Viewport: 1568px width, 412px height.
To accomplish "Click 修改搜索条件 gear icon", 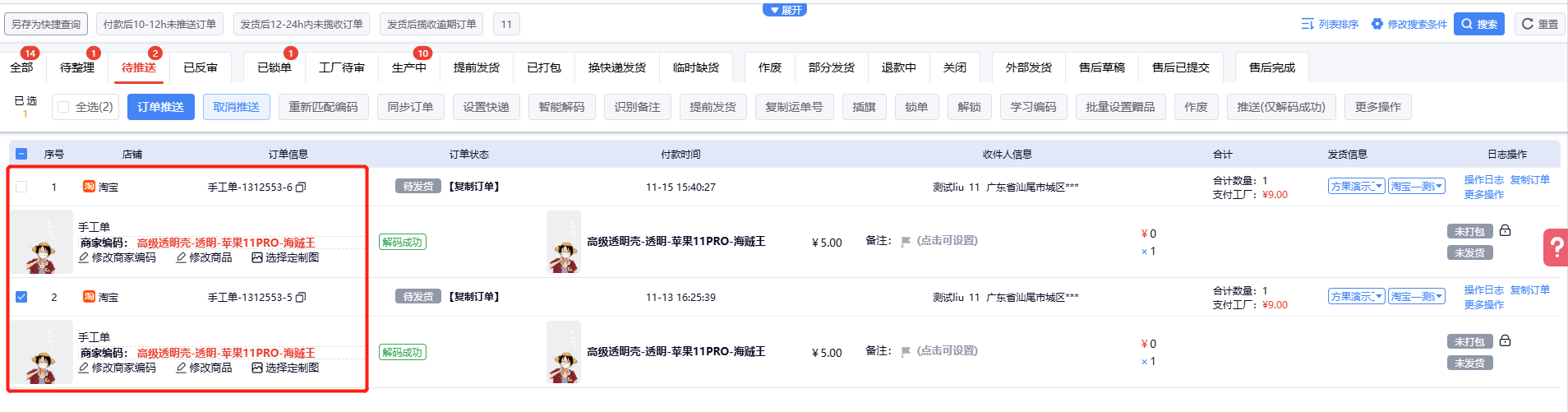I will [1377, 24].
